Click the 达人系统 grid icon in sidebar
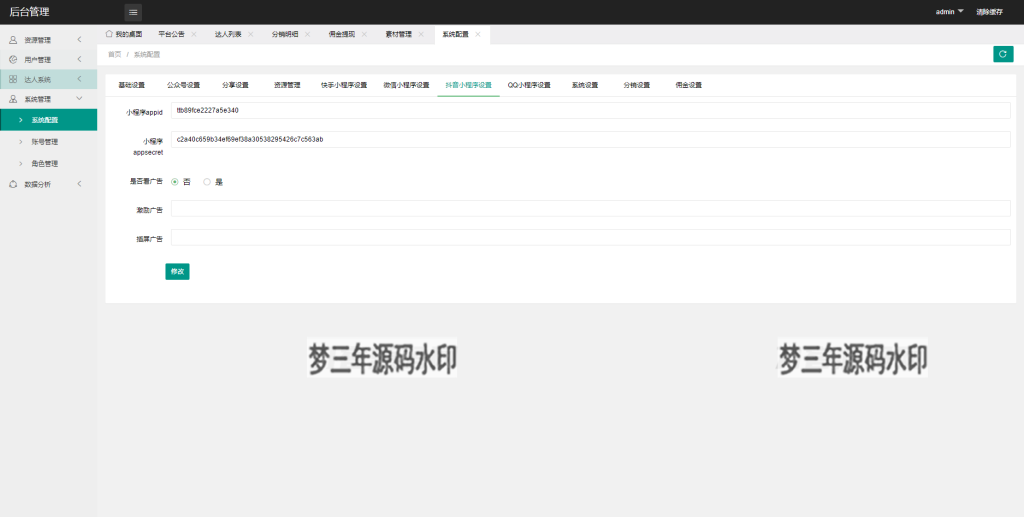 coord(13,79)
